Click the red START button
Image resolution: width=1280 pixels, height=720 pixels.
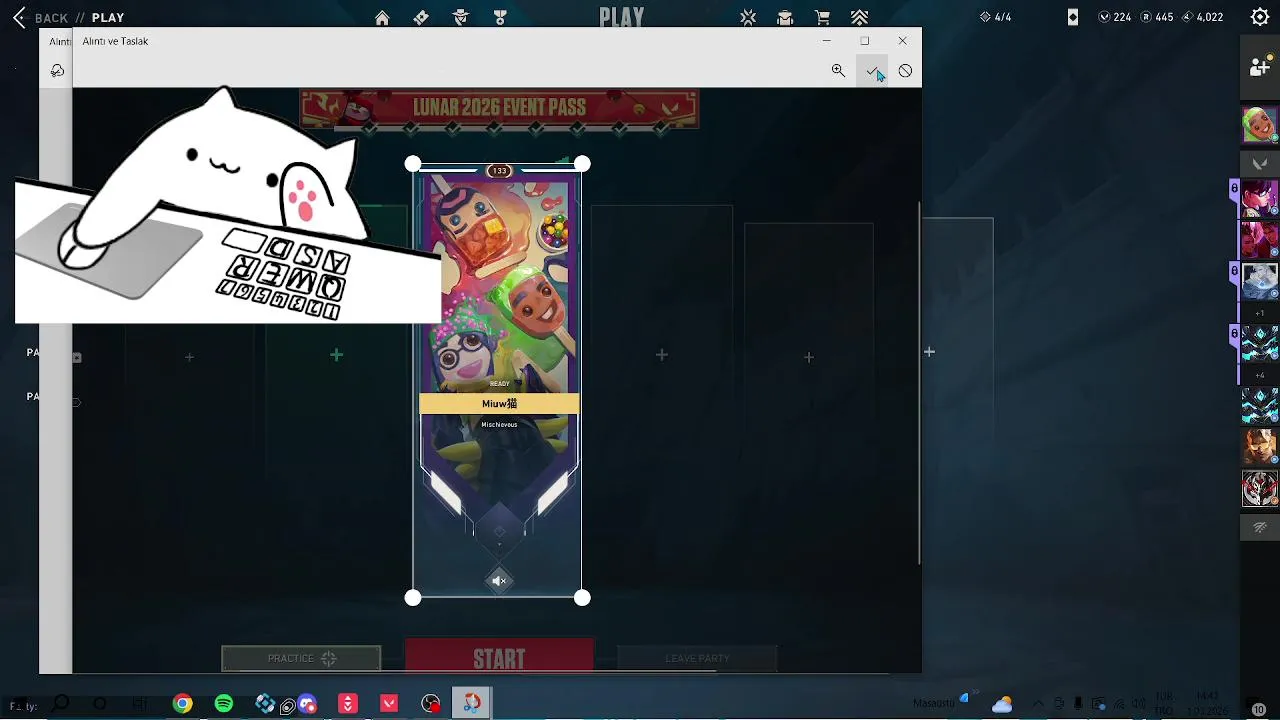(499, 657)
